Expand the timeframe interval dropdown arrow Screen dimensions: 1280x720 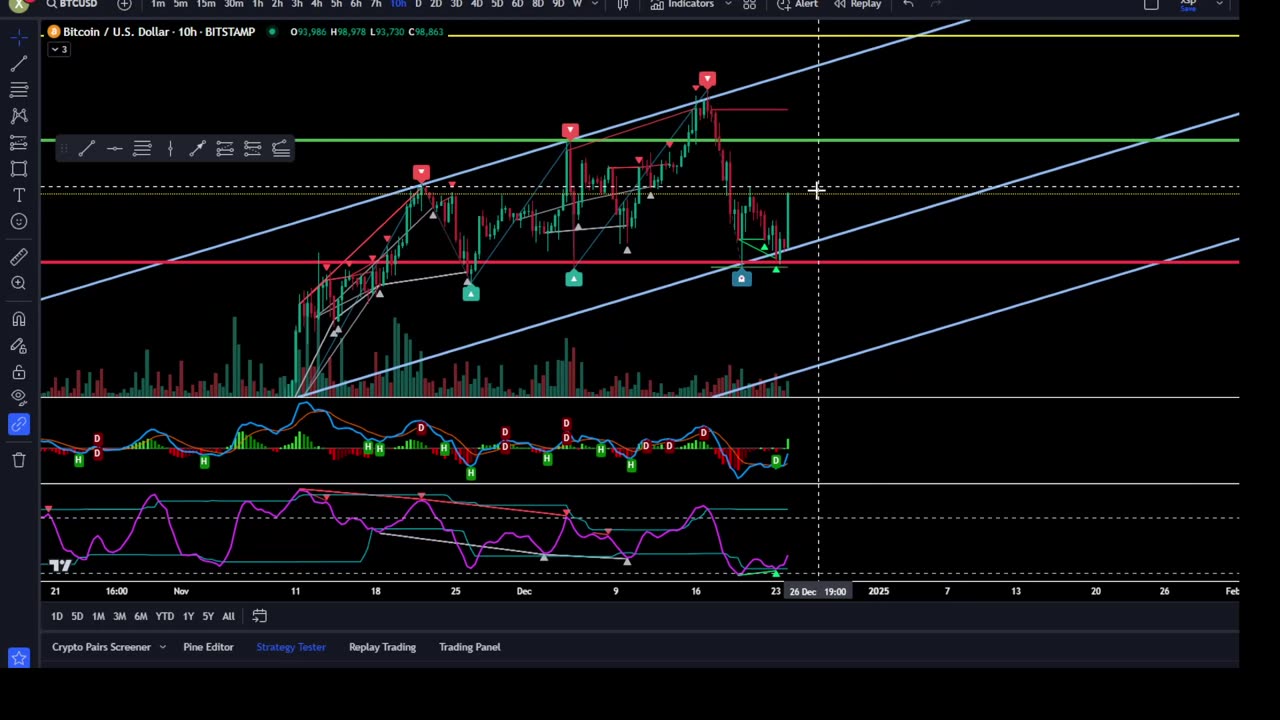point(595,4)
